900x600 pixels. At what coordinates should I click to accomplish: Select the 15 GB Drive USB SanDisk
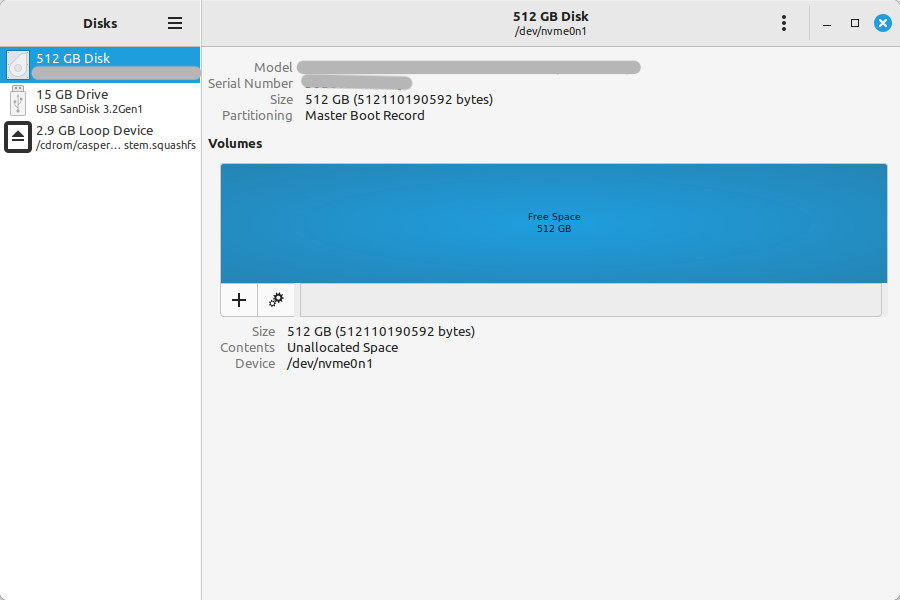(100, 101)
